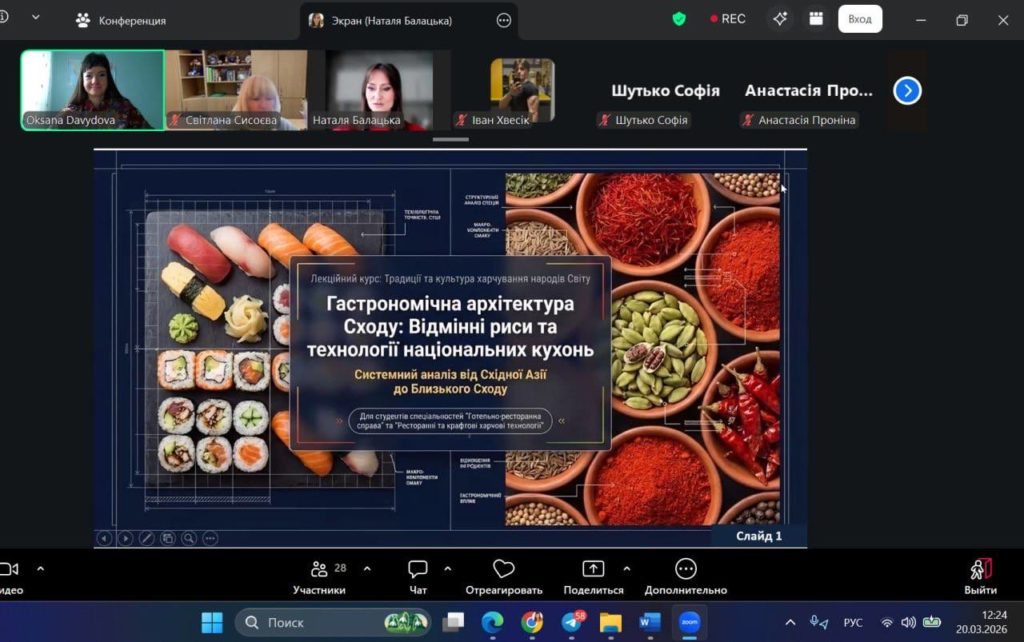1024x642 pixels.
Task: Click the green encryption shield icon
Action: point(679,19)
